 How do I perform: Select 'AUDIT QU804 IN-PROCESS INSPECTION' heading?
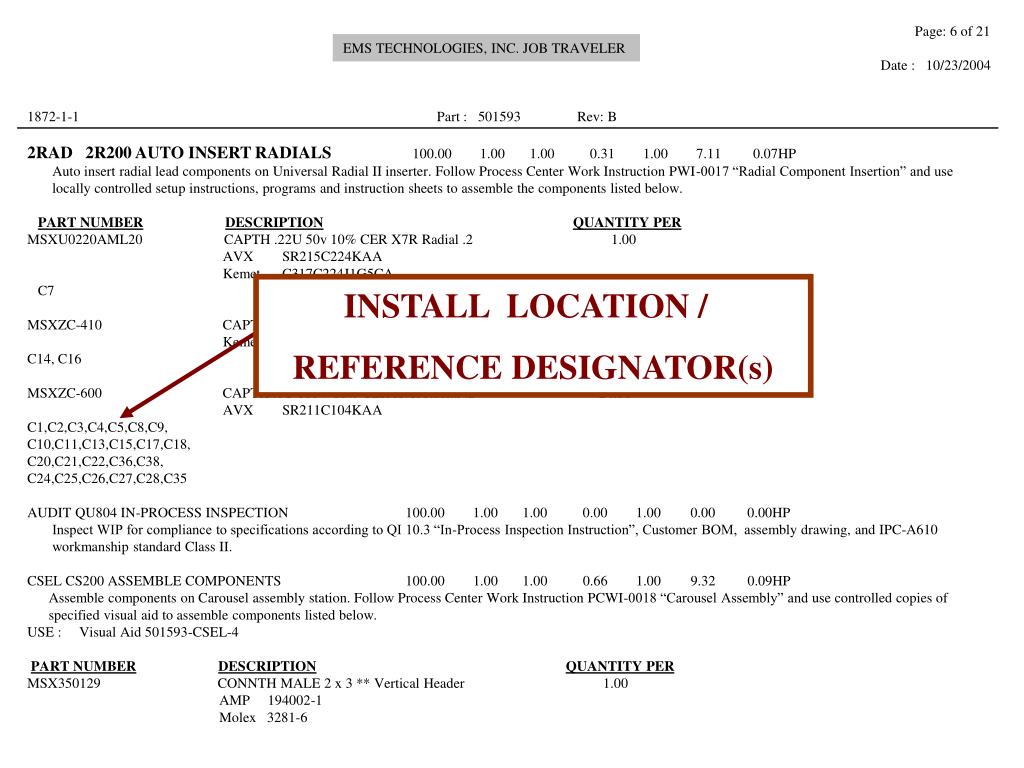(157, 513)
